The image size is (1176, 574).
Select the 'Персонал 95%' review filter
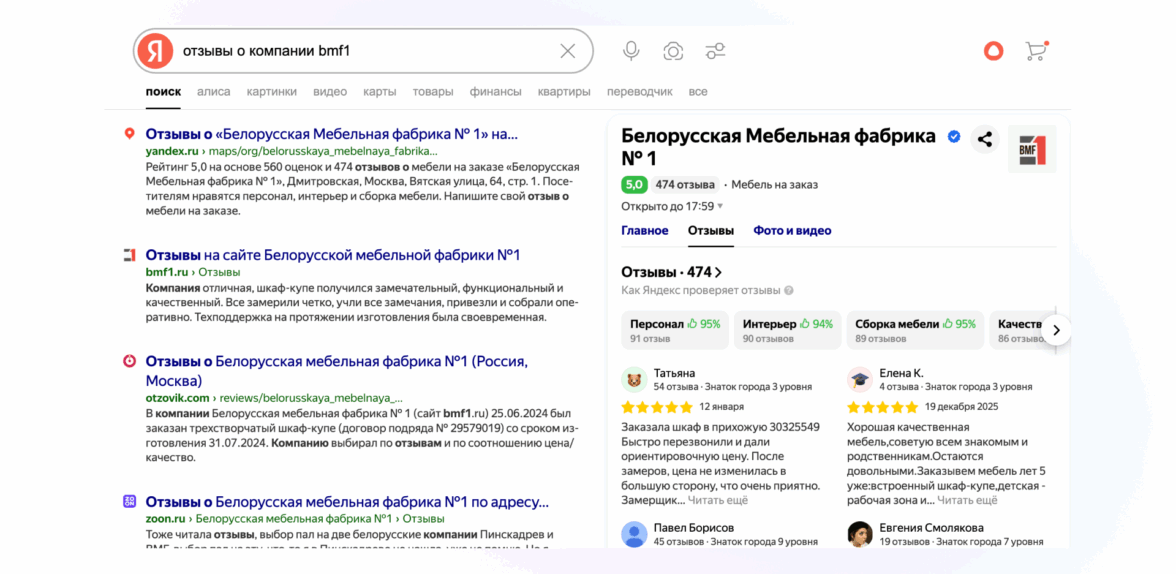675,330
